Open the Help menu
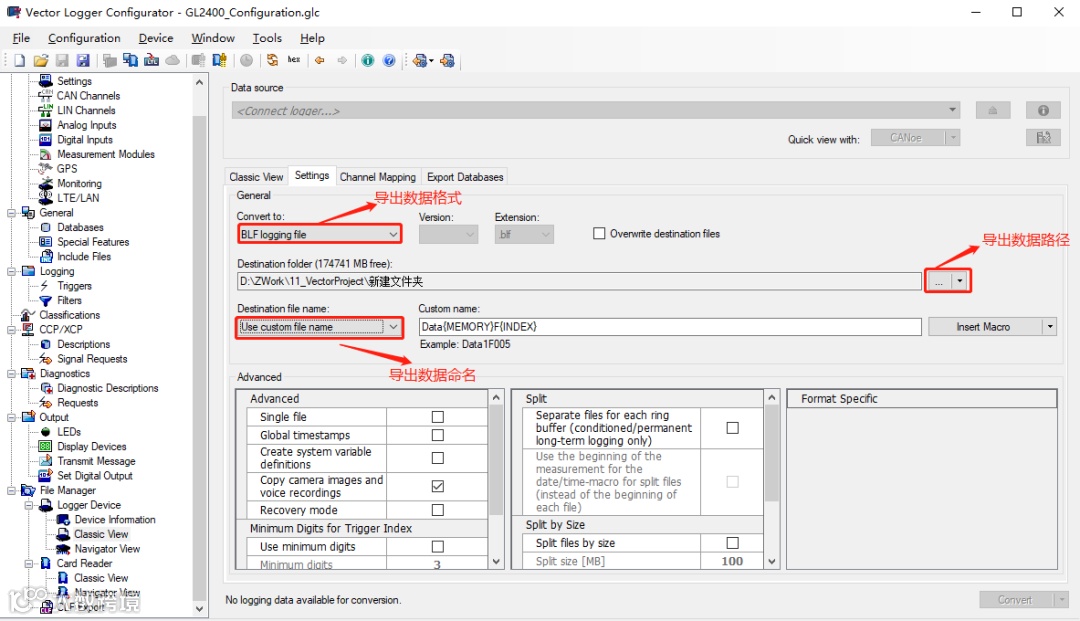Image resolution: width=1080 pixels, height=621 pixels. (x=312, y=38)
